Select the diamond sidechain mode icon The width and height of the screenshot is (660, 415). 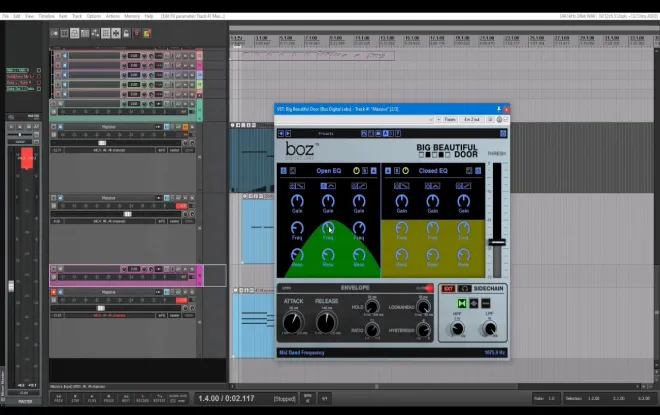point(474,303)
